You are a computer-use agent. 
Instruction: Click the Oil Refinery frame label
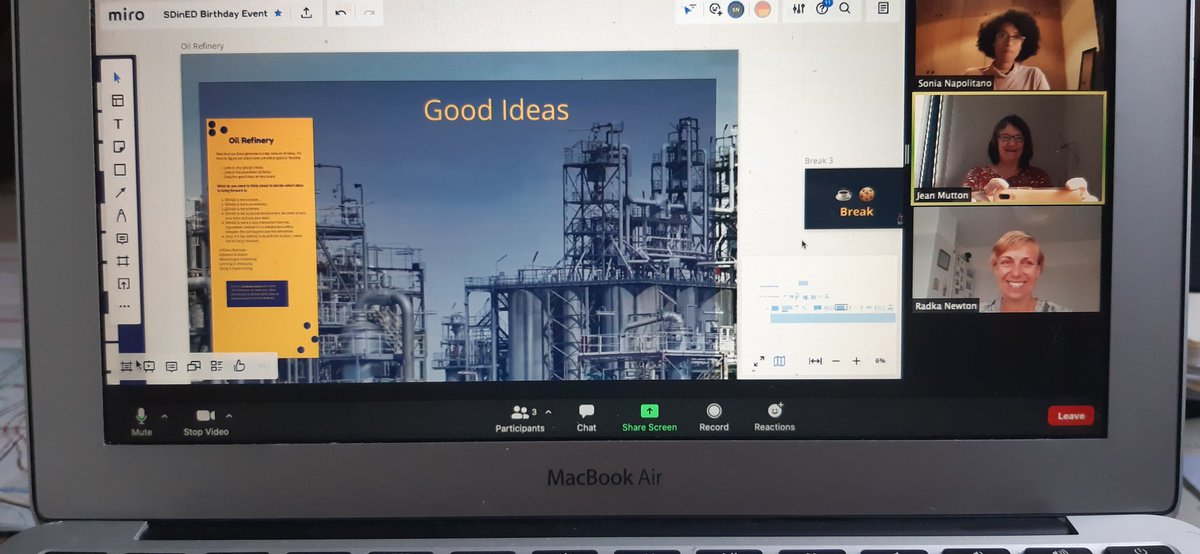[201, 46]
